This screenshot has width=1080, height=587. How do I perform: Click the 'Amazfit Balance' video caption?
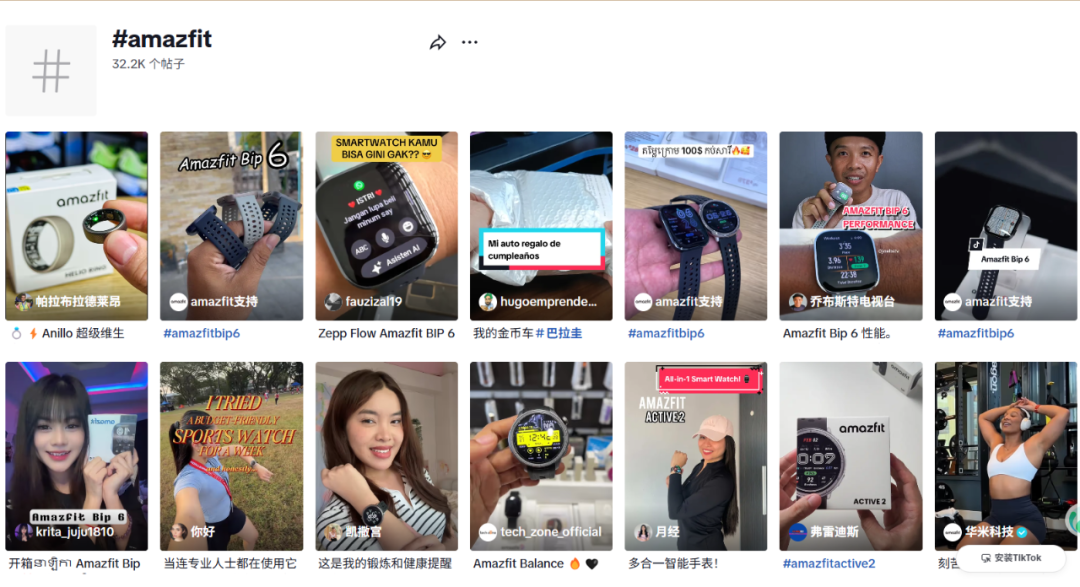point(518,564)
